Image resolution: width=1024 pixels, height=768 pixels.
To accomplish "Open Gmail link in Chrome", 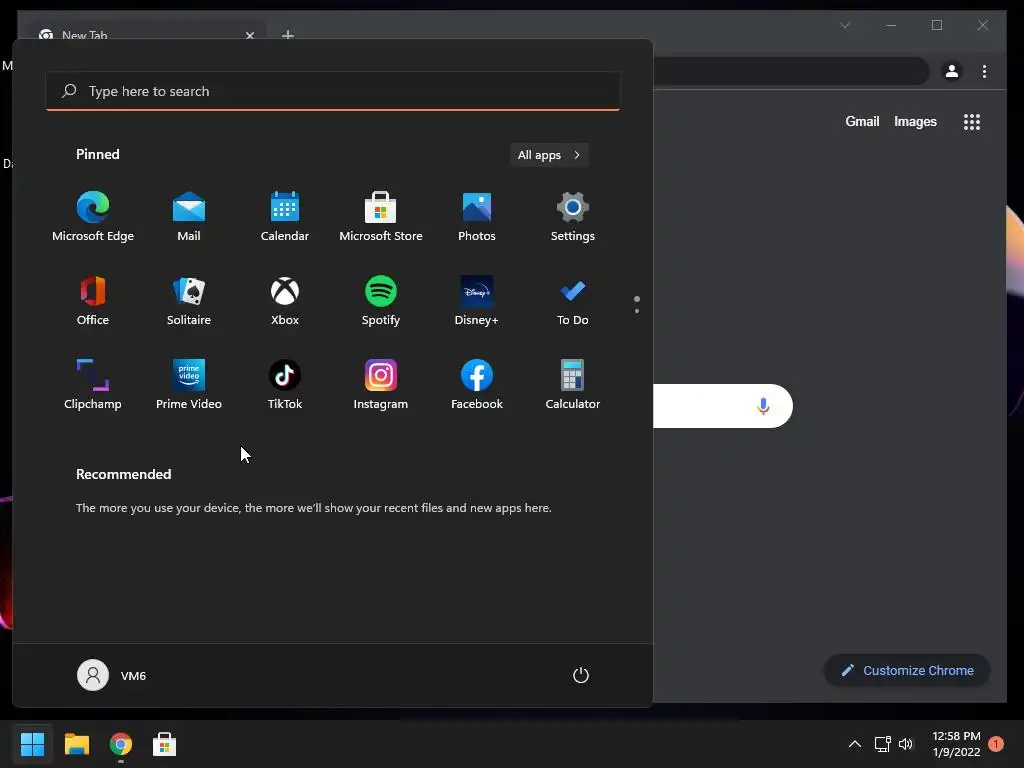I will click(x=862, y=121).
